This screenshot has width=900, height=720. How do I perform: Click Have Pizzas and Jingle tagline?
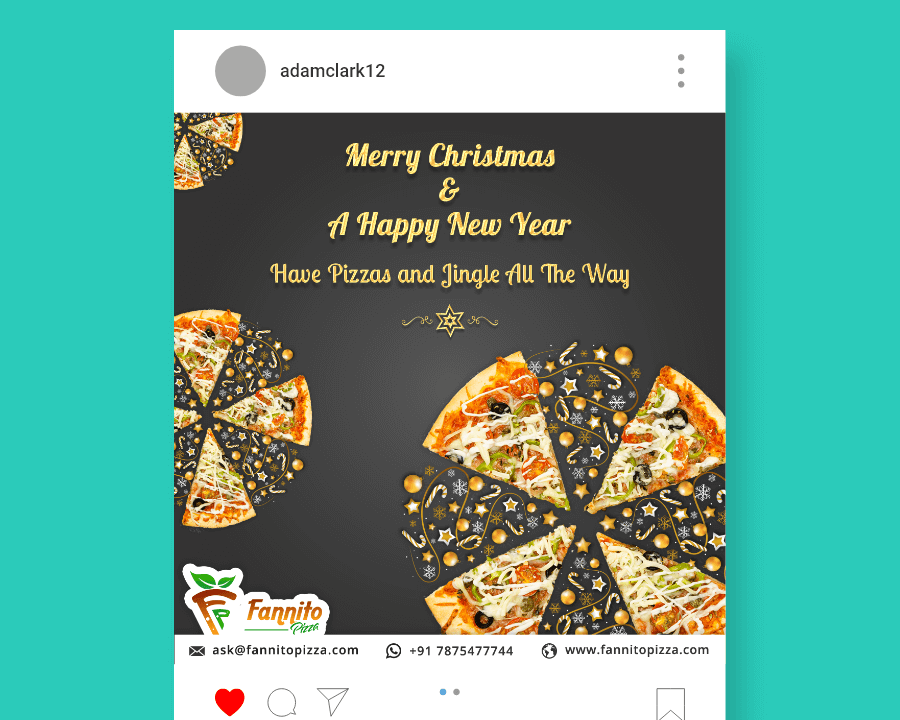(450, 274)
